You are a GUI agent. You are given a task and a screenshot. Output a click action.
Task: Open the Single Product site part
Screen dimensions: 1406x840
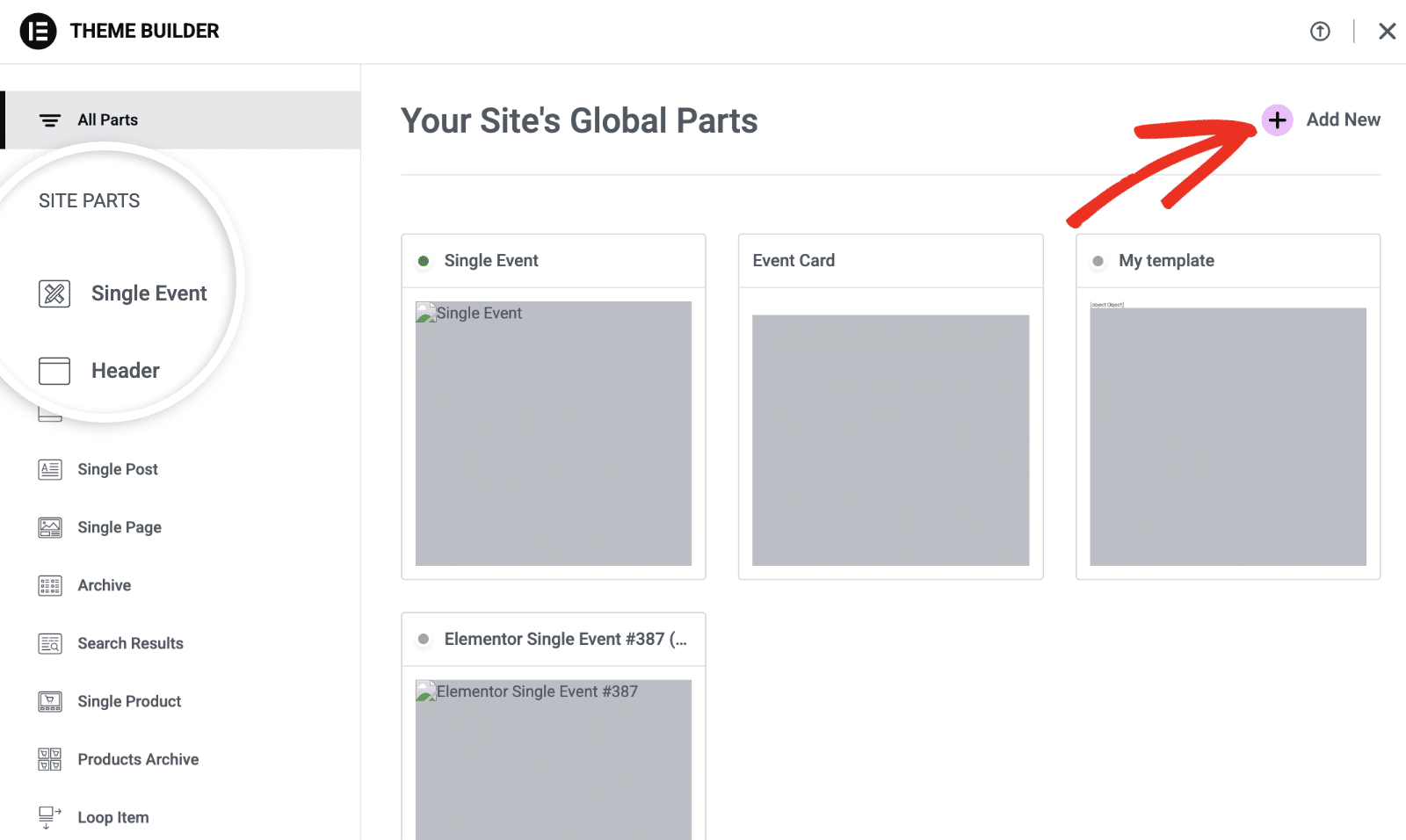tap(129, 701)
